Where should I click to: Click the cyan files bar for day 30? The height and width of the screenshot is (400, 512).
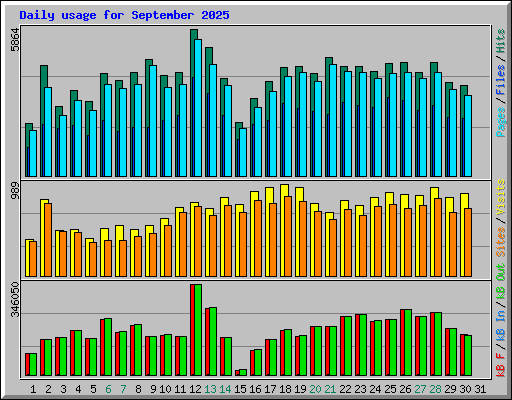[x=468, y=136]
